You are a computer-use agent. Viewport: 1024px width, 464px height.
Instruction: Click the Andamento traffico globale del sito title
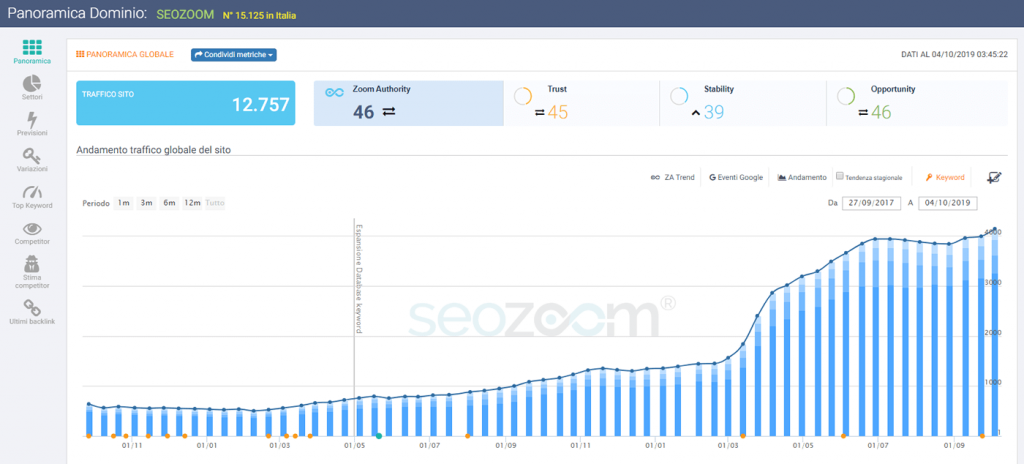[153, 150]
